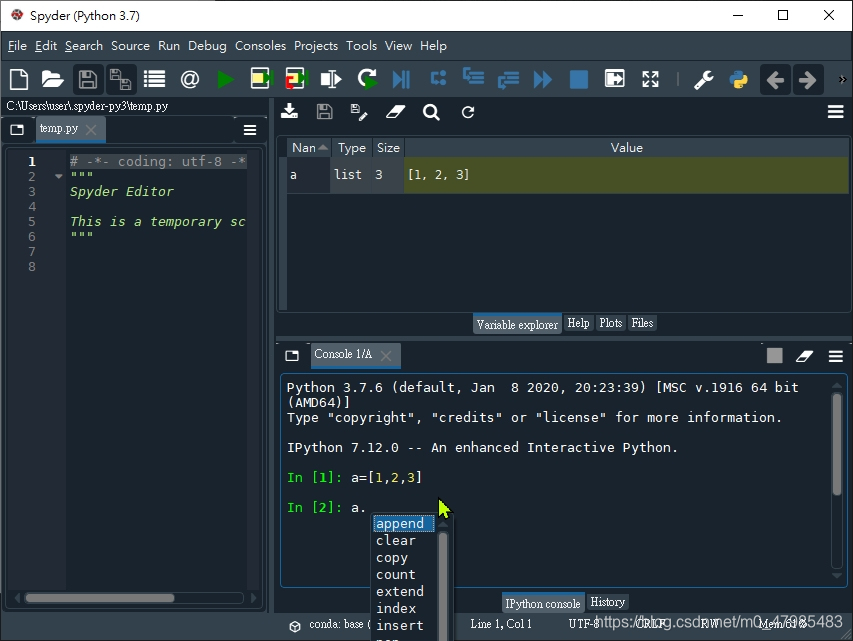The height and width of the screenshot is (641, 853).
Task: Search variables with the magnifier icon
Action: 431,112
